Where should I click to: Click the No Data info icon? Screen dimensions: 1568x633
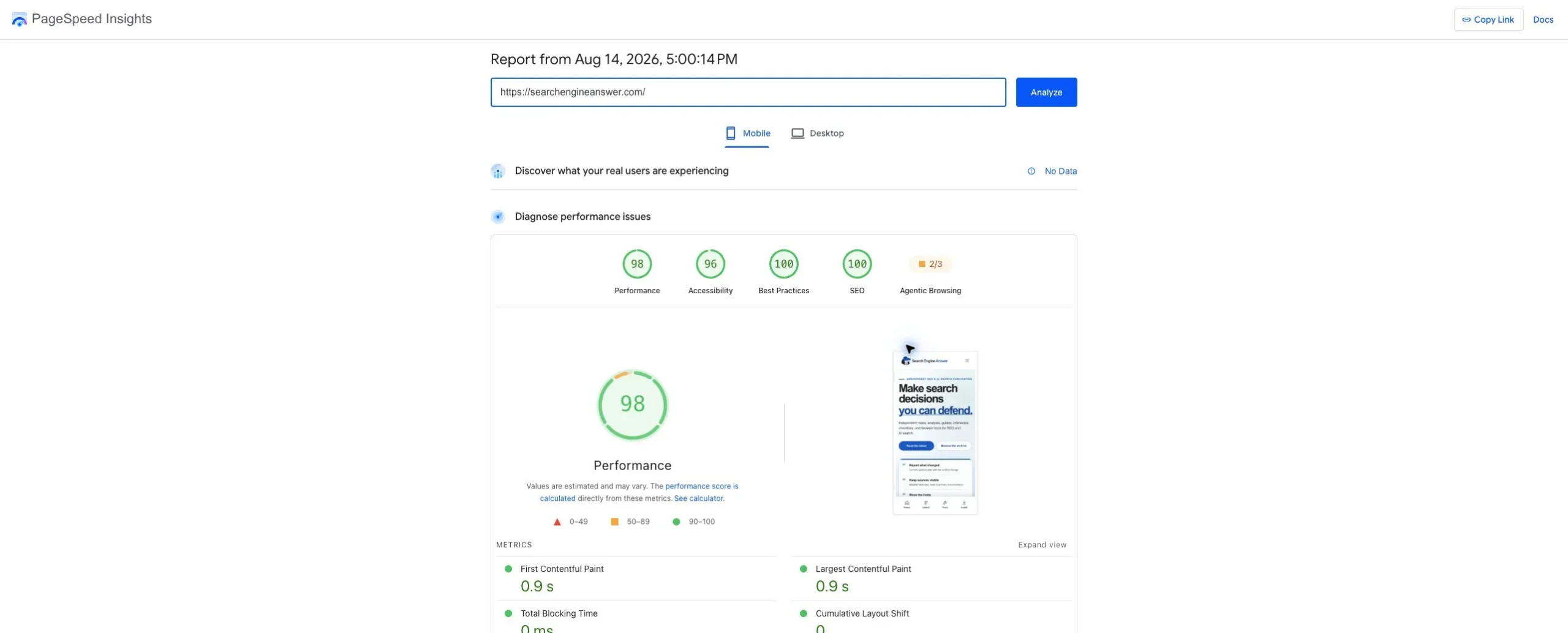pyautogui.click(x=1031, y=171)
